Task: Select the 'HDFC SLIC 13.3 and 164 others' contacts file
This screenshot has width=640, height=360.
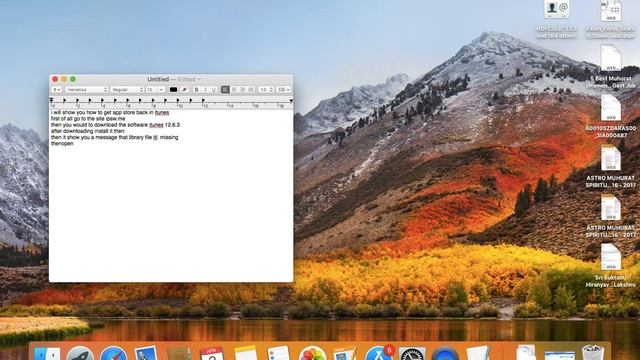Action: click(x=556, y=19)
